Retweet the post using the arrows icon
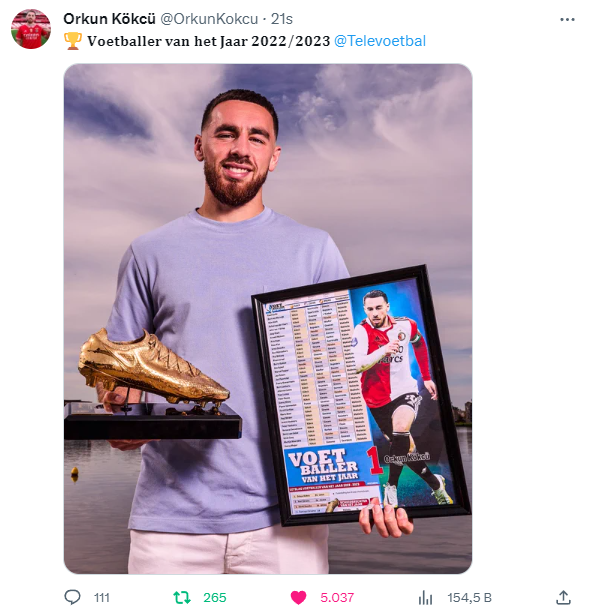This screenshot has width=590, height=614. 182,598
